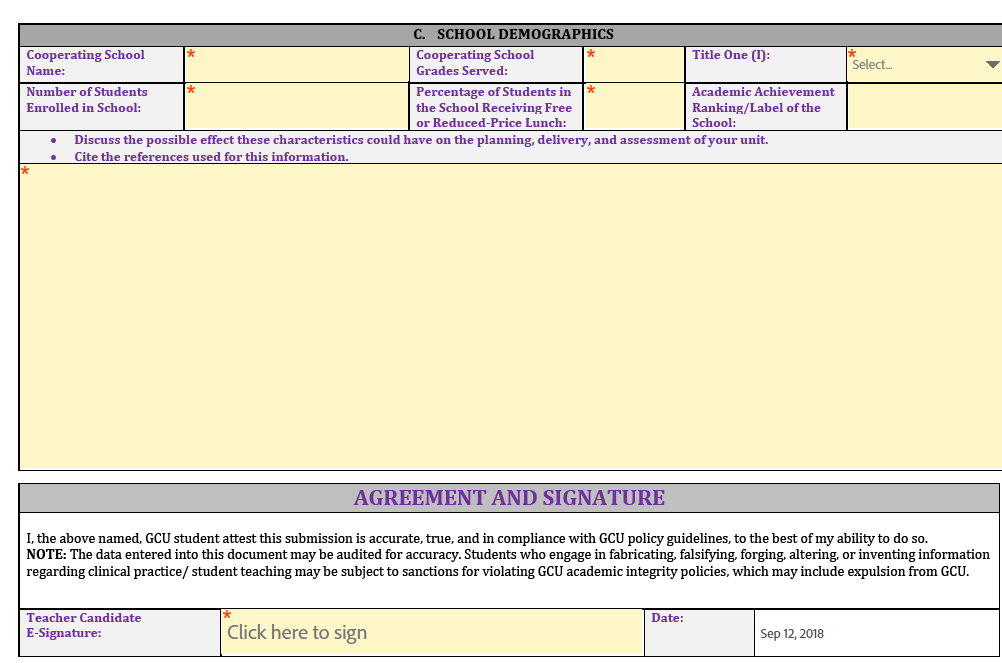
Task: Click the Cooperating School Name input field
Action: point(297,65)
